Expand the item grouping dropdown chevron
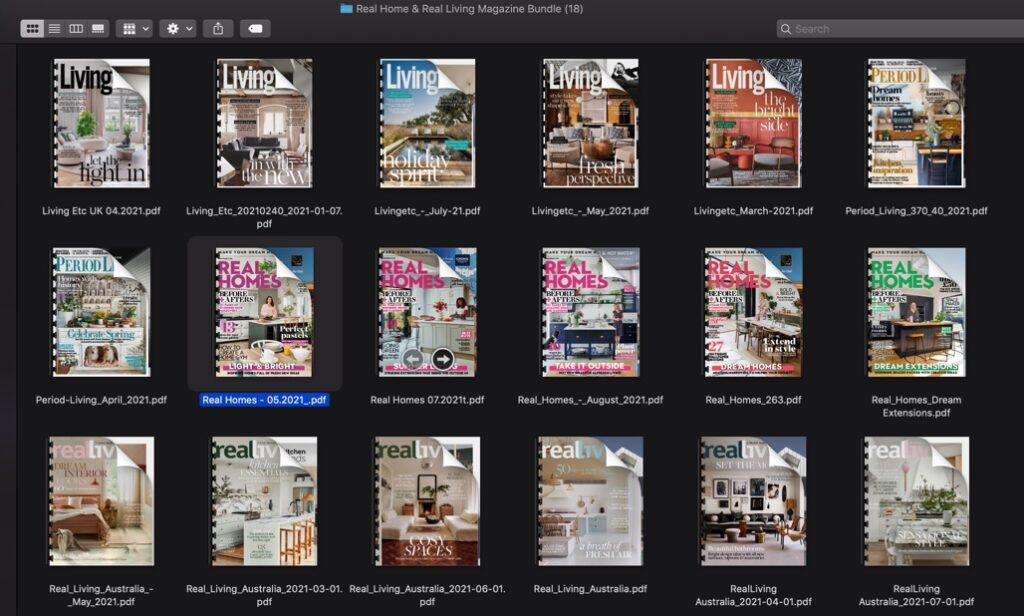 pos(144,28)
